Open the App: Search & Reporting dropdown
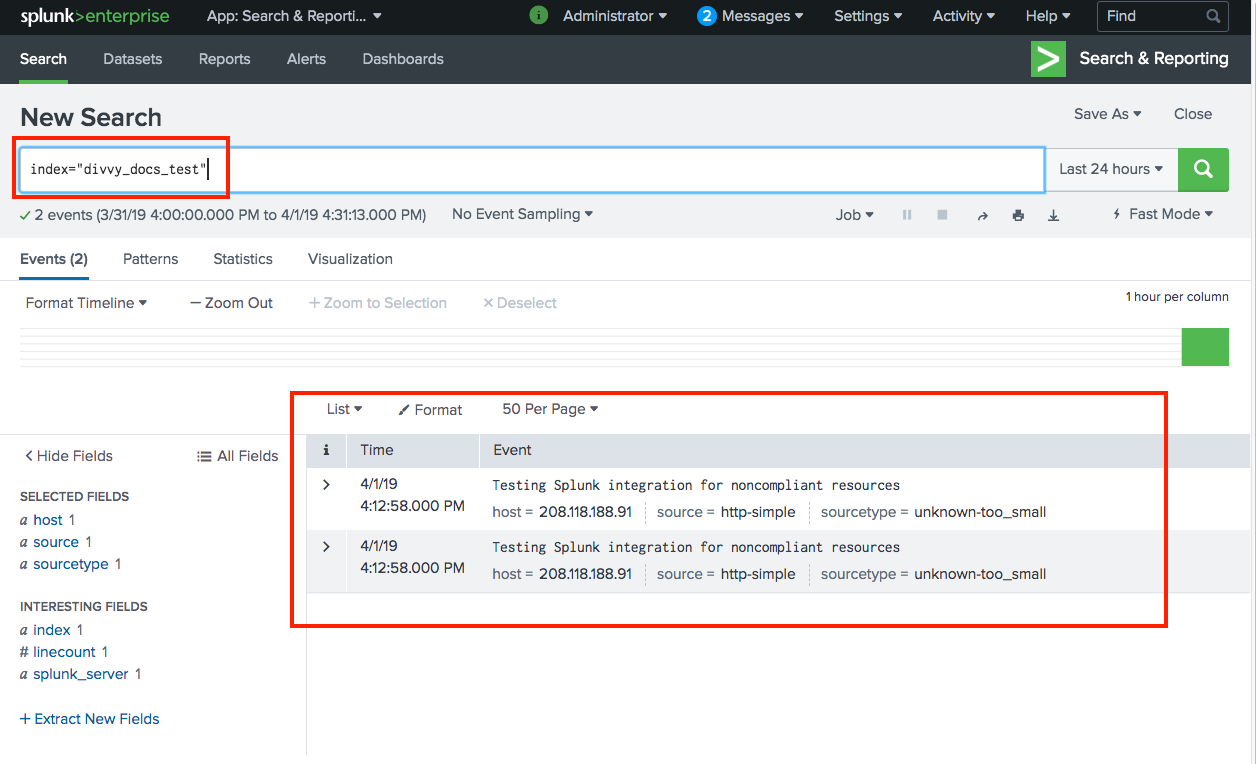Viewport: 1256px width, 764px height. [294, 16]
